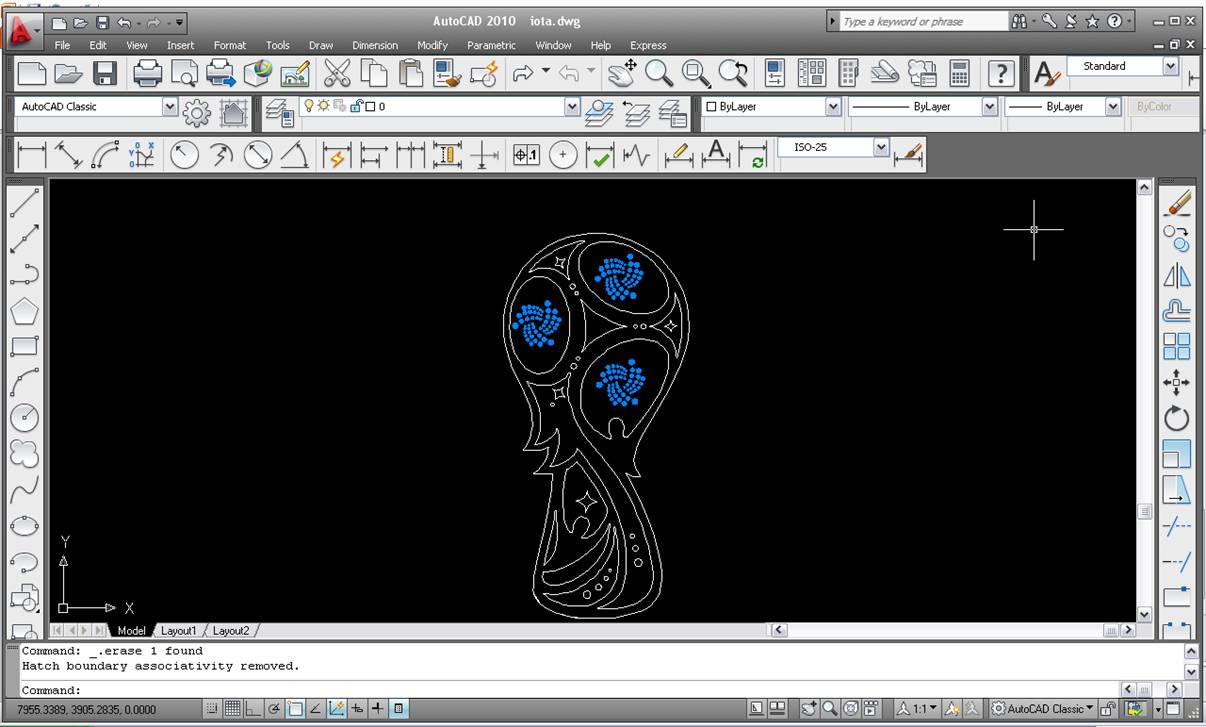Select the Mirror modify tool
Viewport: 1206px width, 727px height.
coord(1177,275)
